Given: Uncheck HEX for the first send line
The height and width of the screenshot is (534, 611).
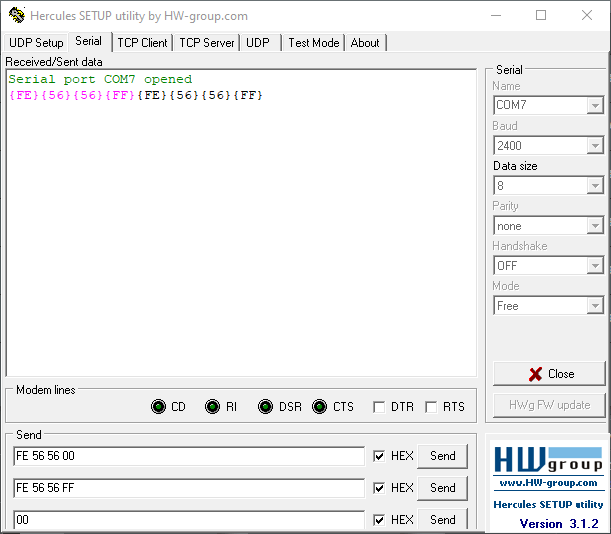Looking at the screenshot, I should [x=379, y=456].
